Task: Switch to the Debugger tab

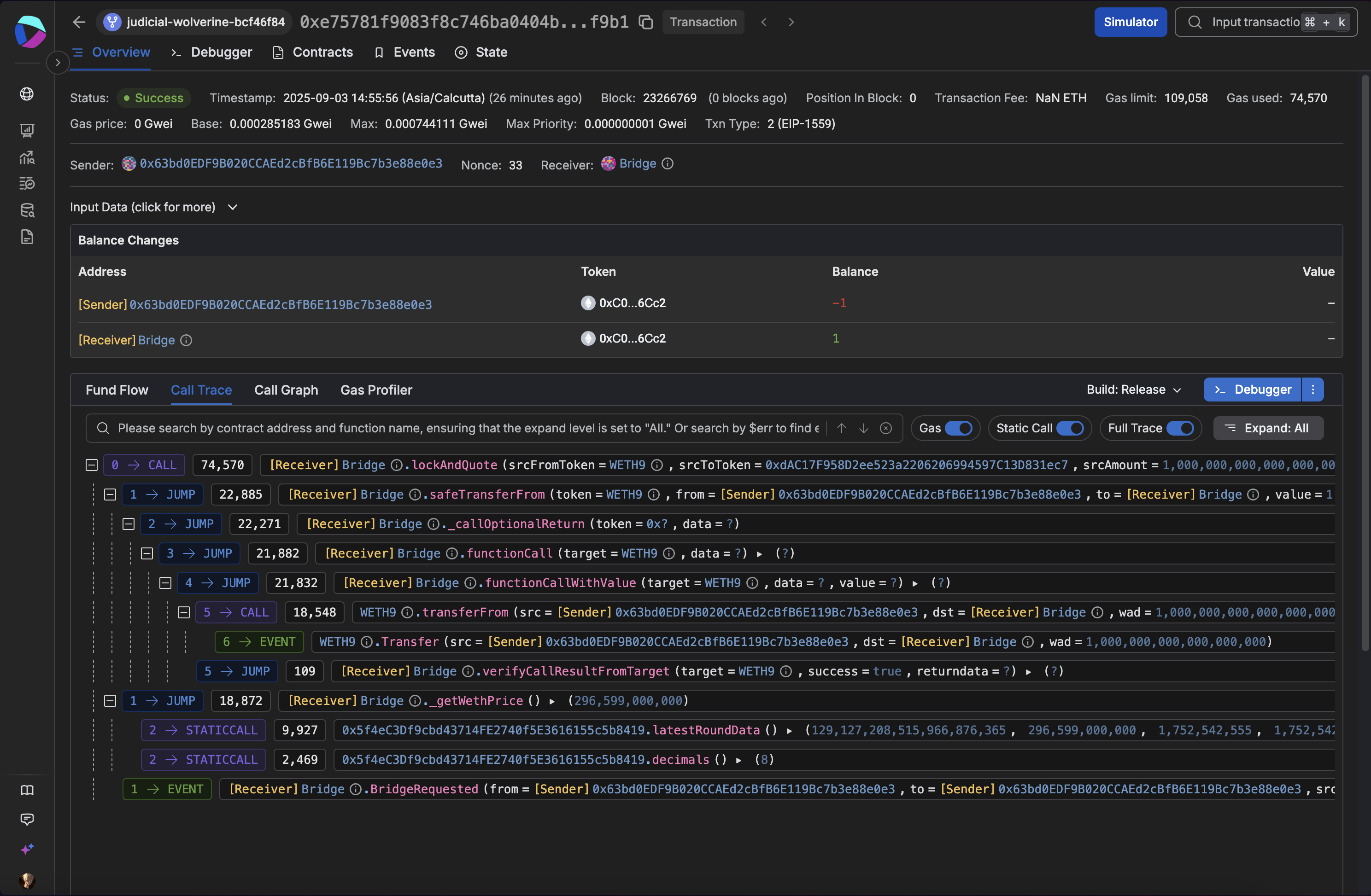Action: coord(211,52)
